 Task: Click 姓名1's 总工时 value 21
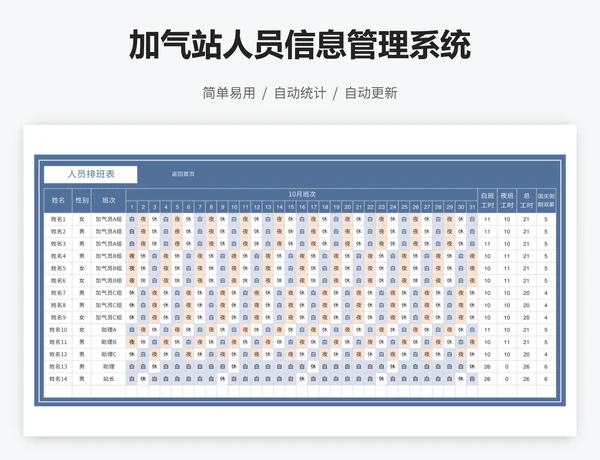pos(527,219)
